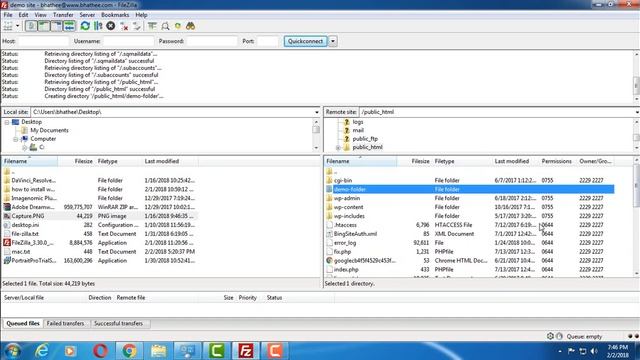Open Internet Explorer from the taskbar
Viewport: 640px width, 360px height.
[42, 351]
